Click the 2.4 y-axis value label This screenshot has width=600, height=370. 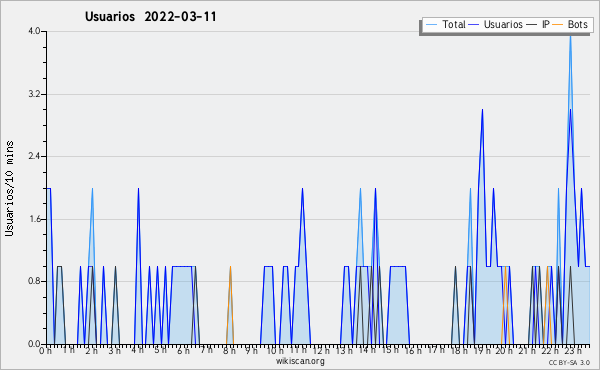tap(34, 156)
